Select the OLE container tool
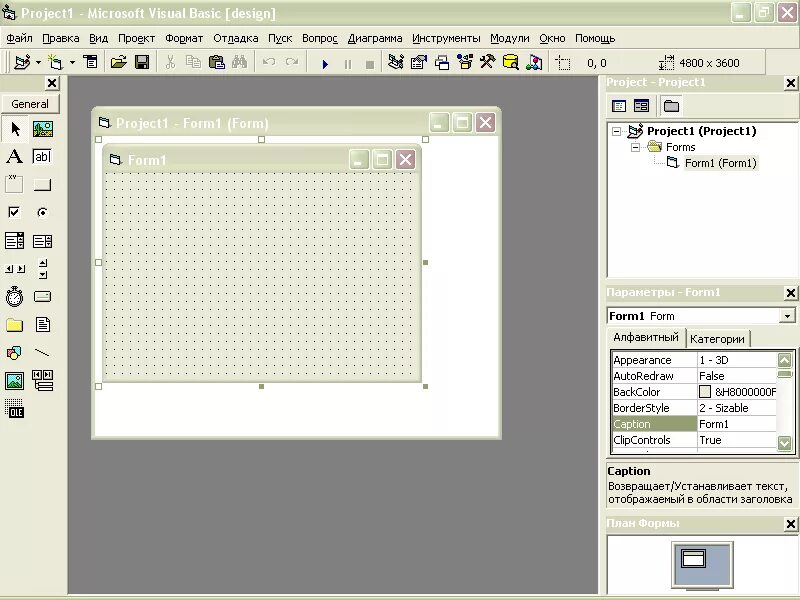The height and width of the screenshot is (600, 800). coord(15,409)
